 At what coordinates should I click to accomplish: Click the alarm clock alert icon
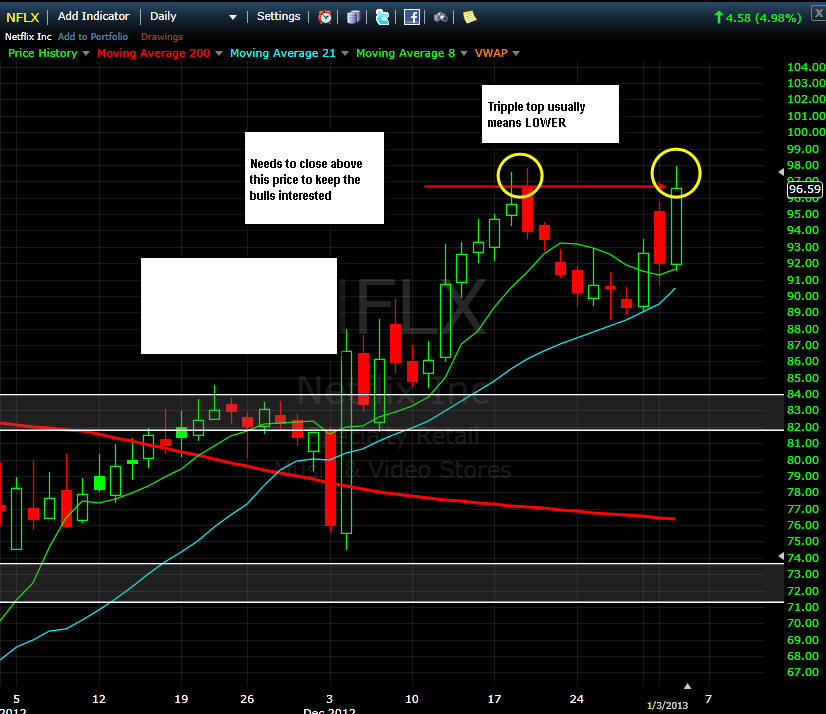click(325, 17)
